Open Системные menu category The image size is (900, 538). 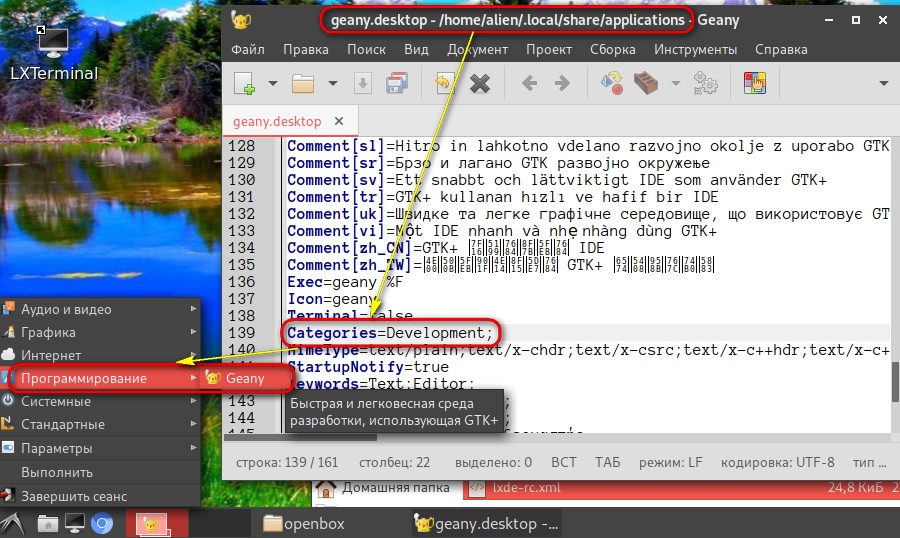tap(100, 401)
